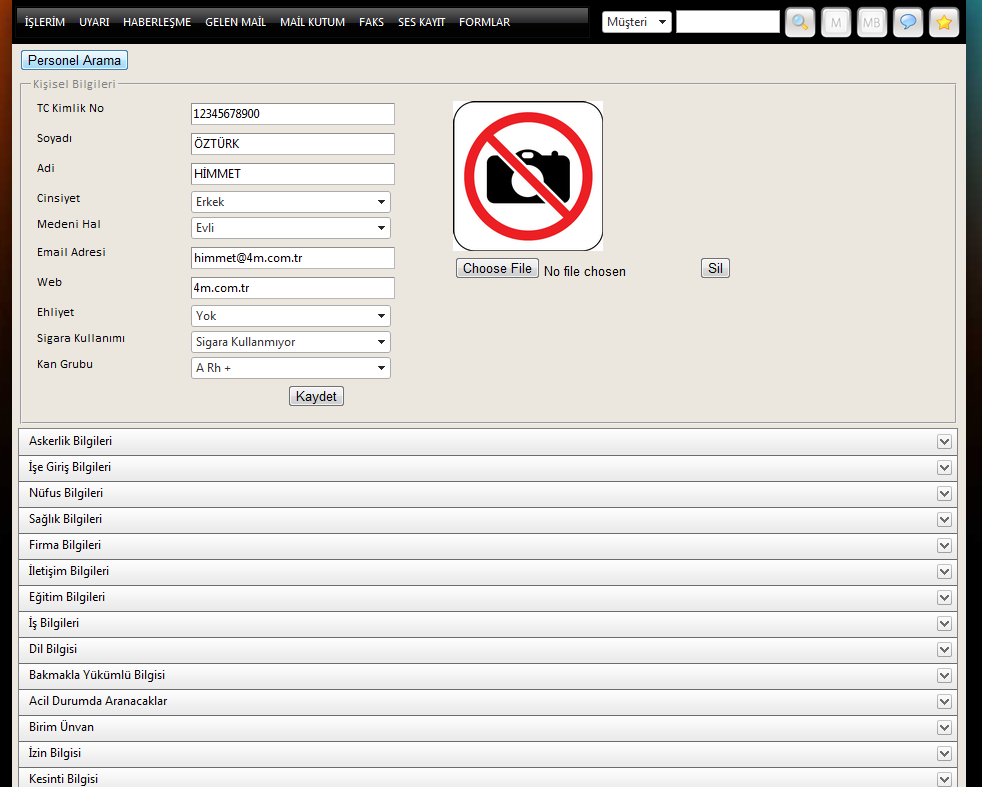Image resolution: width=982 pixels, height=787 pixels.
Task: Click the star favorites icon
Action: pyautogui.click(x=944, y=22)
